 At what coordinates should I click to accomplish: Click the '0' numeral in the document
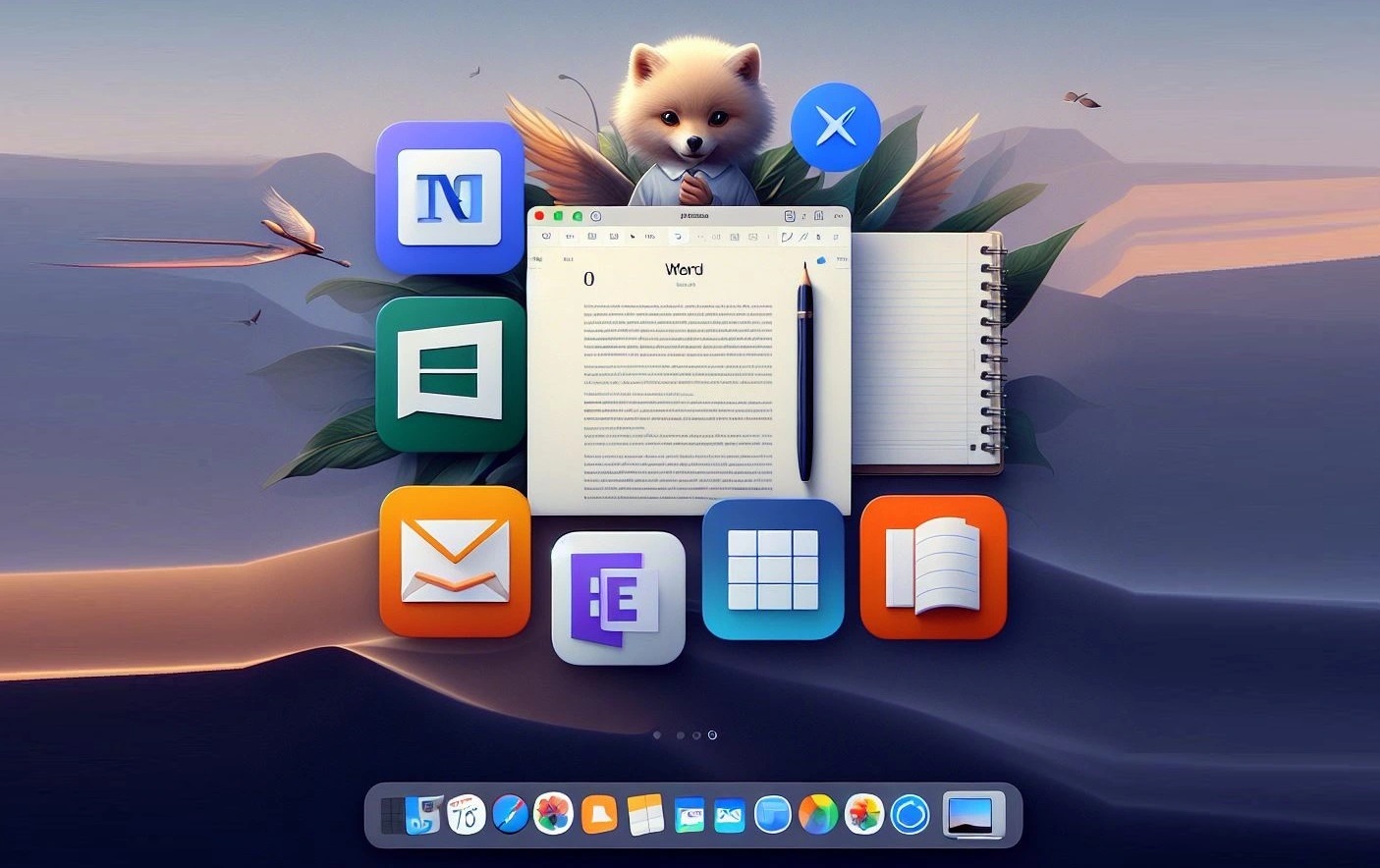tap(588, 279)
